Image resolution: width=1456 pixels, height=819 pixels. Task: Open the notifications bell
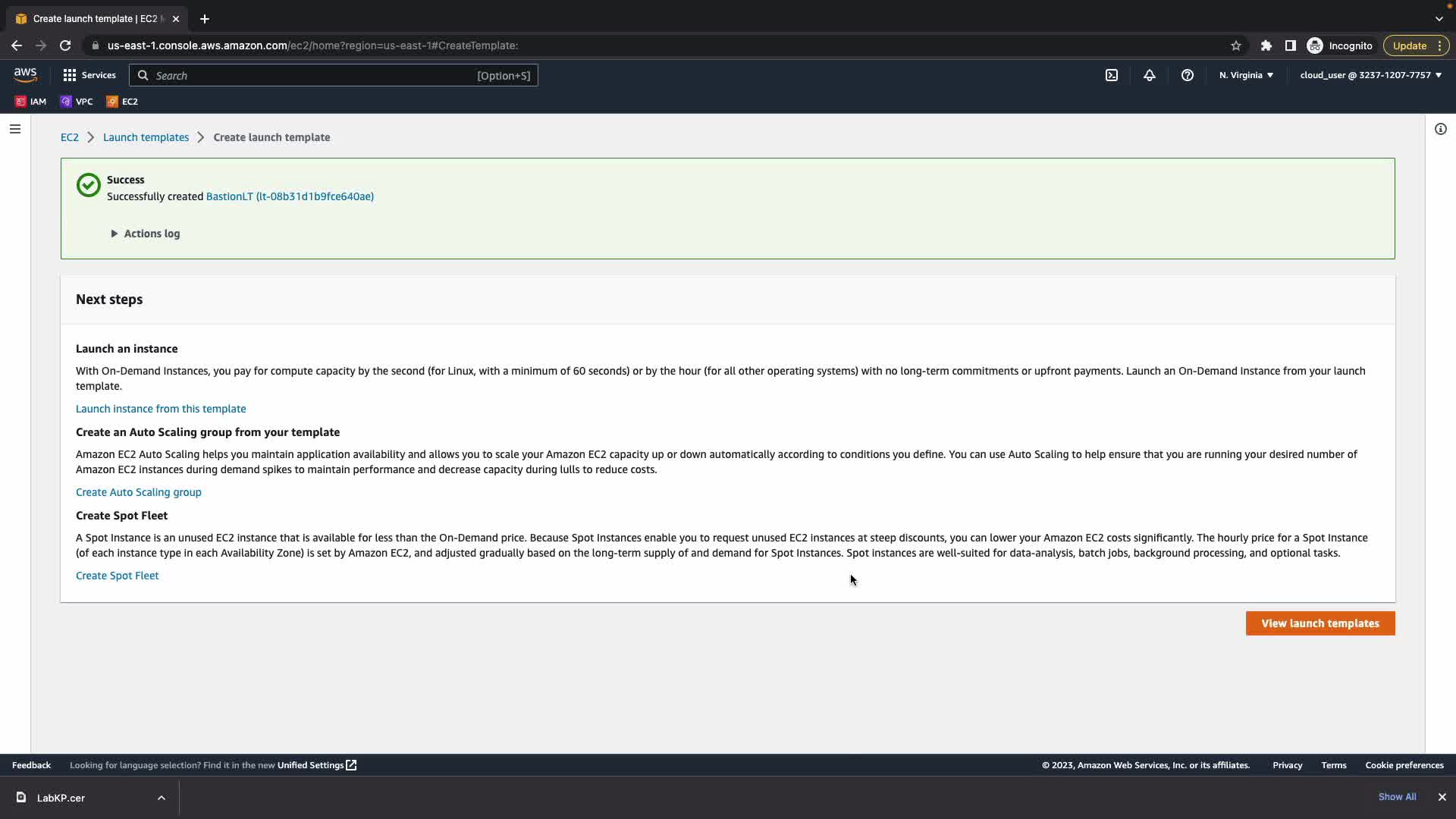(x=1150, y=75)
